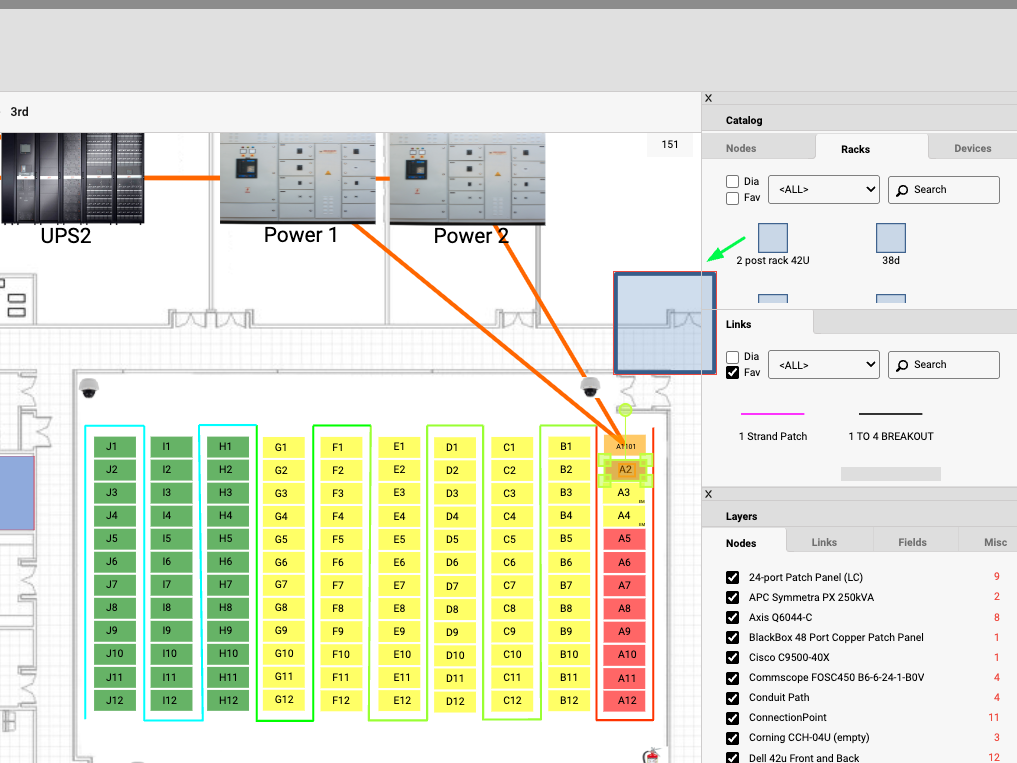Pick the 1 TO 4 BREAKOUT link line

coord(890,414)
